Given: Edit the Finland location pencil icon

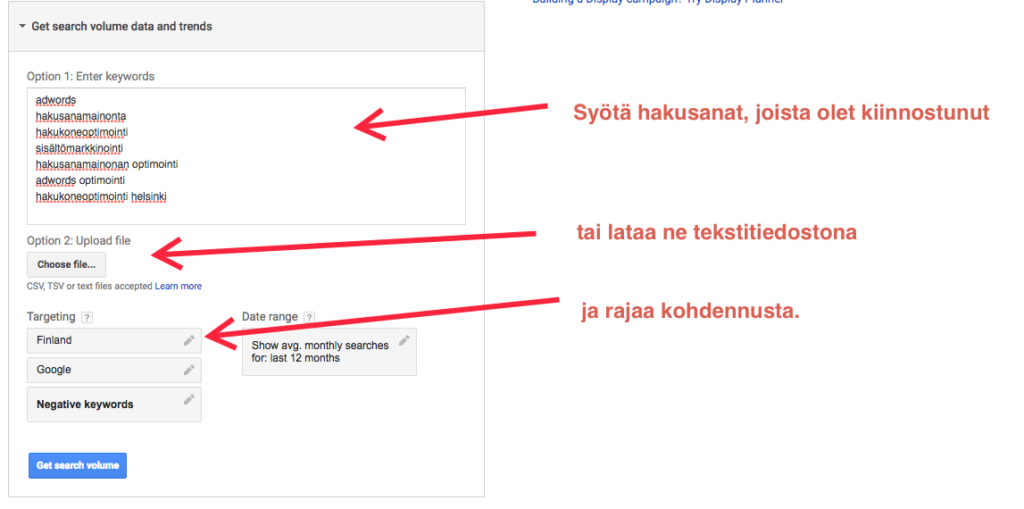Looking at the screenshot, I should (189, 340).
